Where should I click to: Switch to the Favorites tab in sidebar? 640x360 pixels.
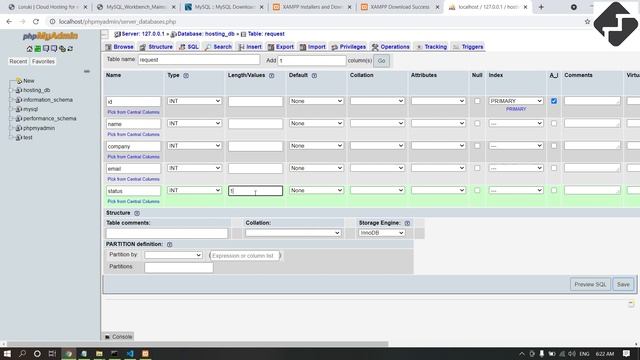43,61
